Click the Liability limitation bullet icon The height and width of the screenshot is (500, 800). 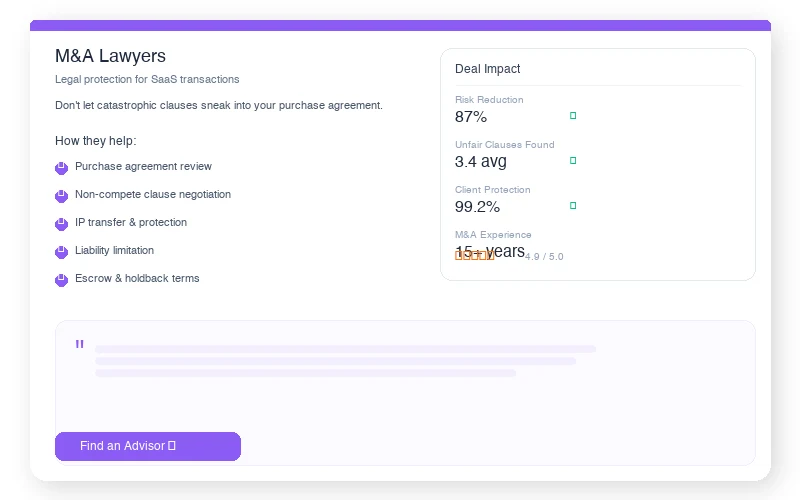click(x=61, y=252)
